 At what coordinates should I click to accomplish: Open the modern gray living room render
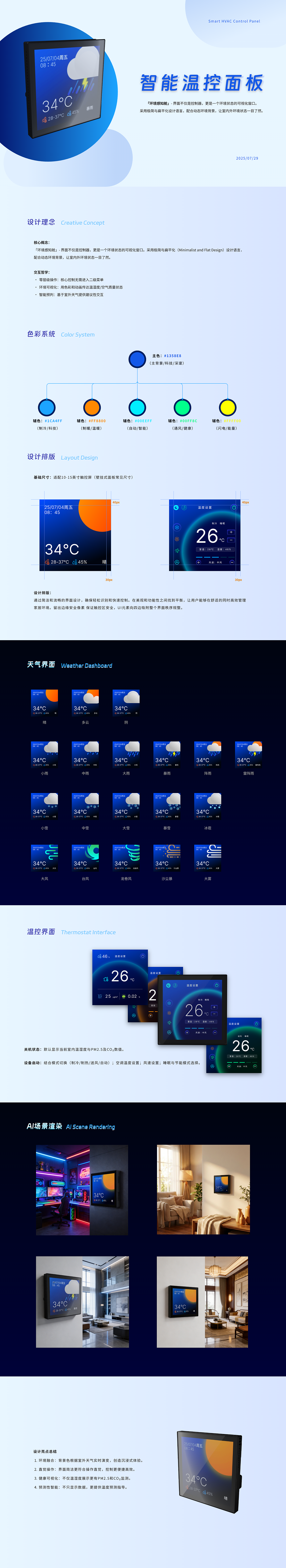tap(82, 1302)
